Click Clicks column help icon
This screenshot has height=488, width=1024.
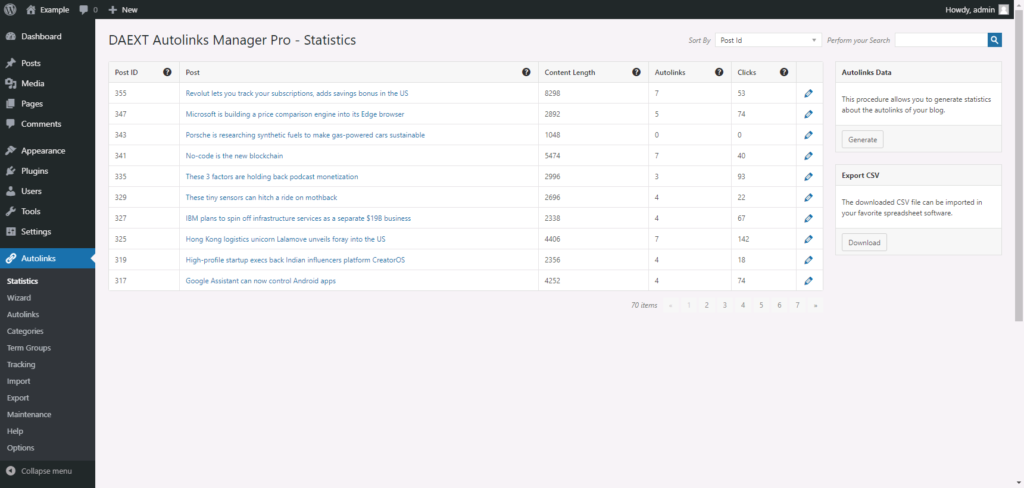(x=784, y=73)
